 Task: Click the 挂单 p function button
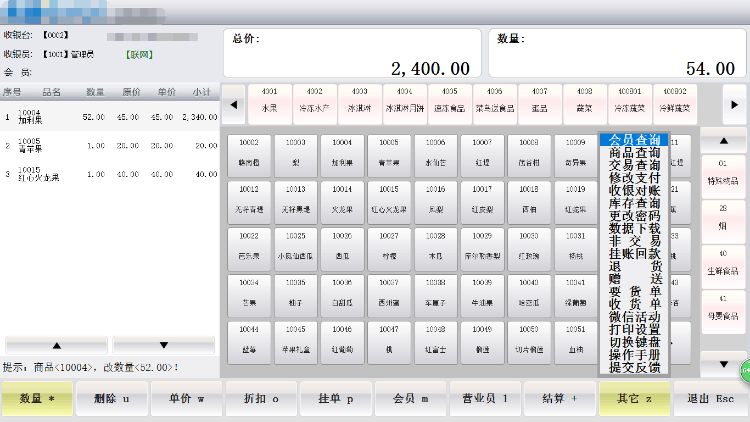pyautogui.click(x=336, y=399)
